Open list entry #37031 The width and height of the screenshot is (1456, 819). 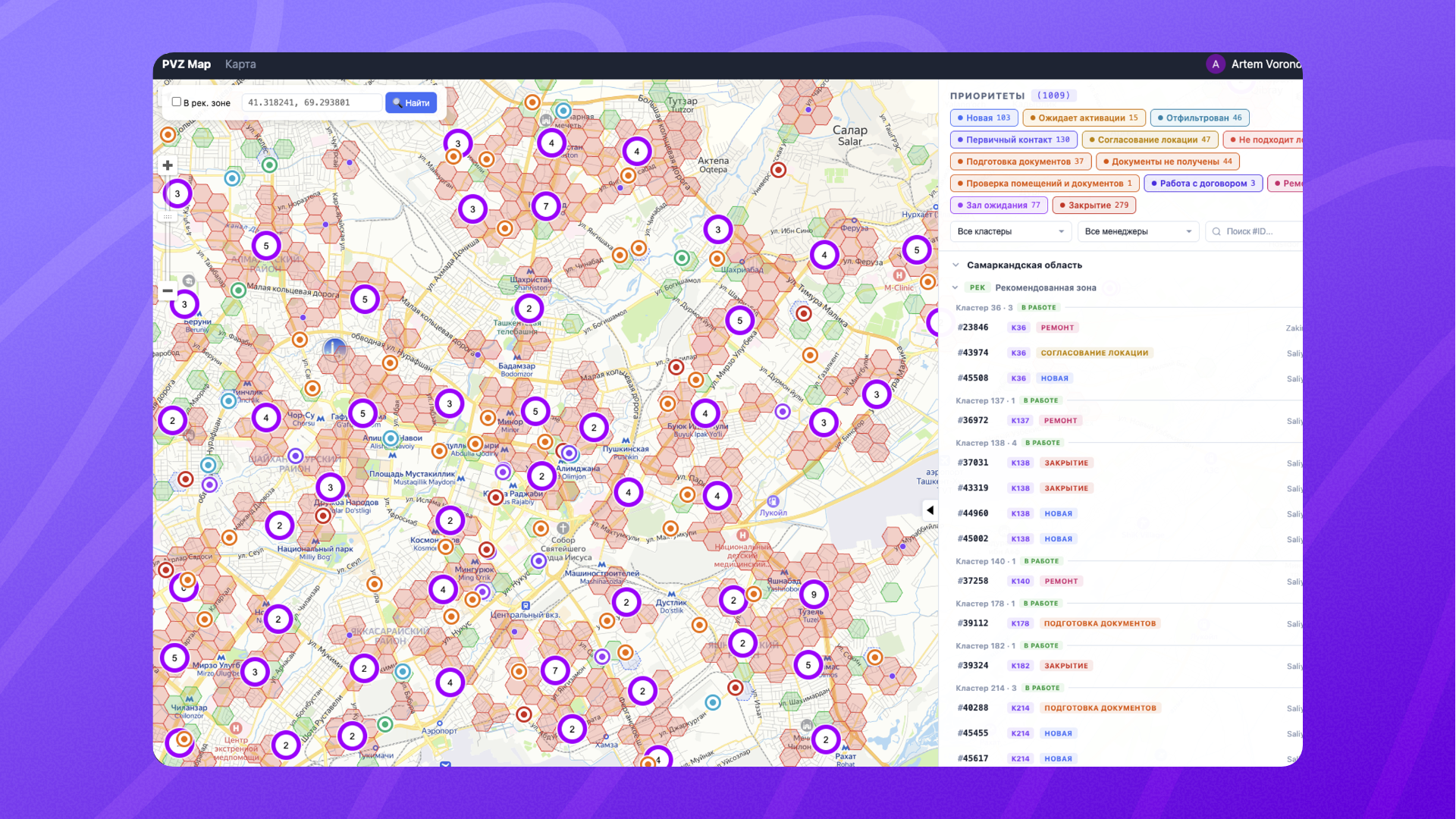(1127, 463)
